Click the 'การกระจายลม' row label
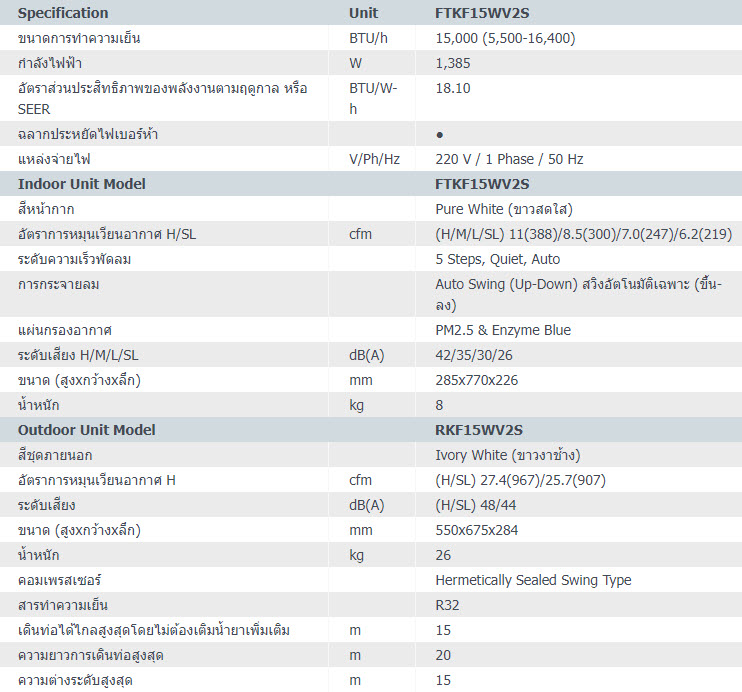Viewport: 742px width, 692px height. coord(58,284)
